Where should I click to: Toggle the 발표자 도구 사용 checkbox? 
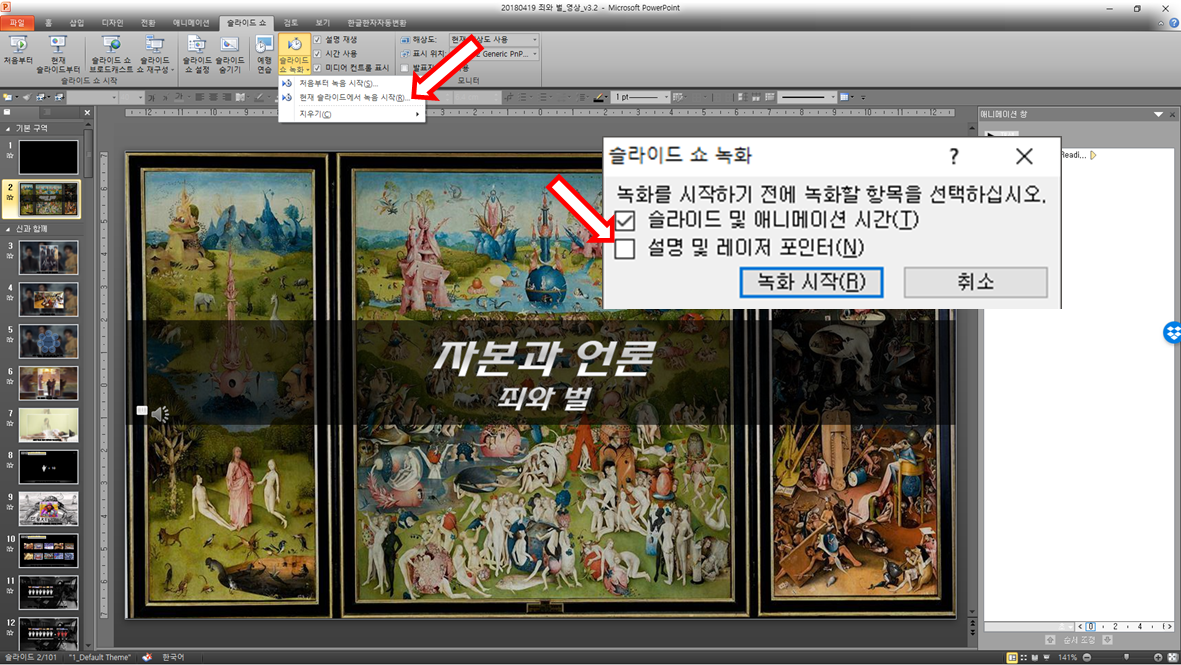click(404, 68)
